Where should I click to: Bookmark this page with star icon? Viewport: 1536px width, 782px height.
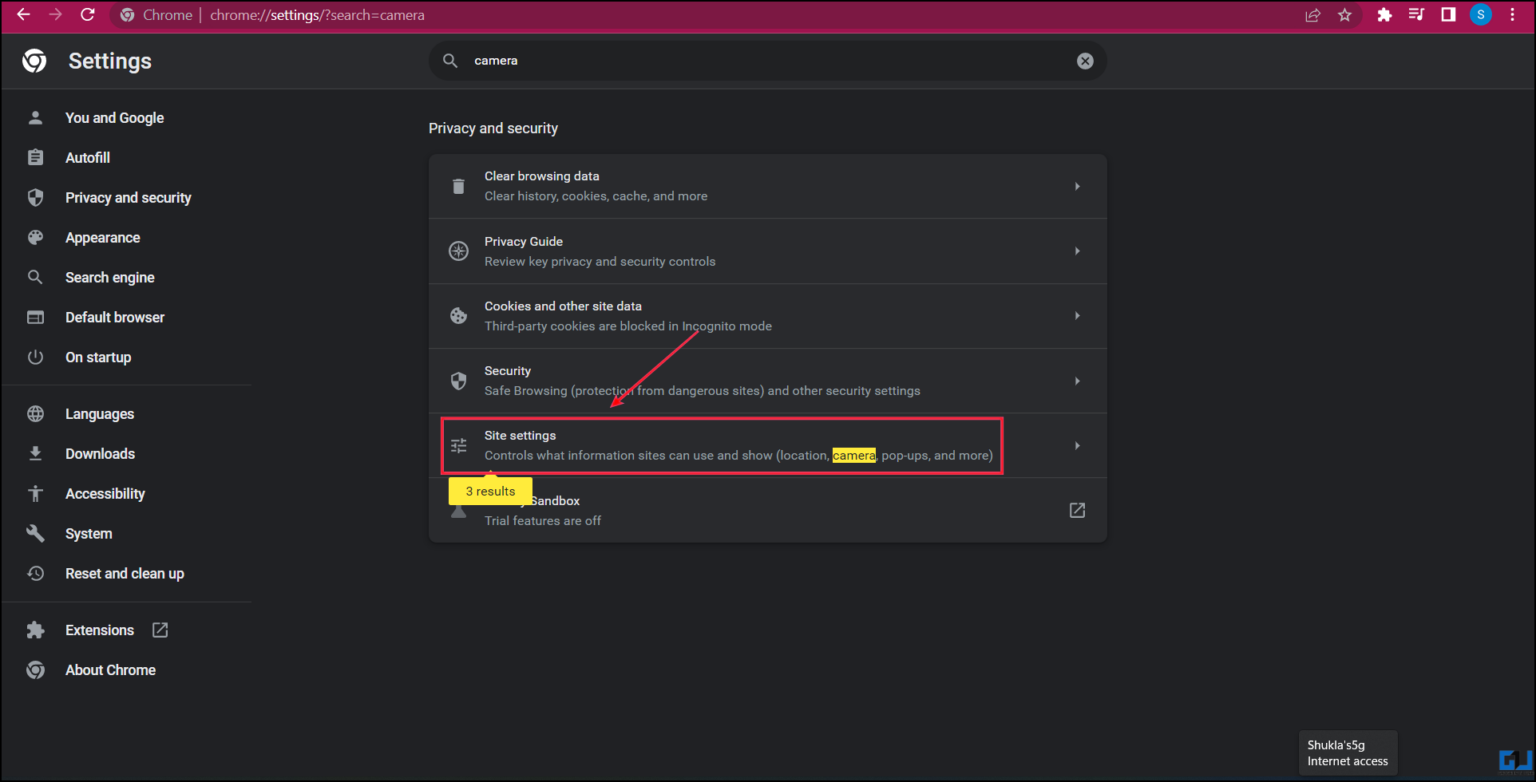1345,15
